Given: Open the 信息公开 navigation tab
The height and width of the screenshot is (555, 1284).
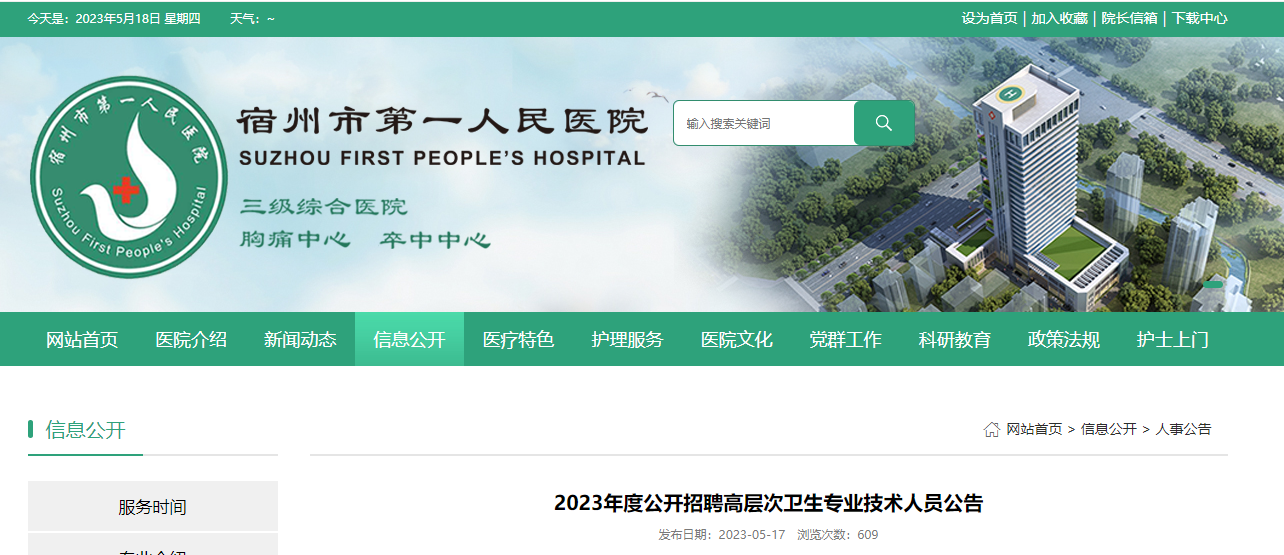Looking at the screenshot, I should 409,339.
